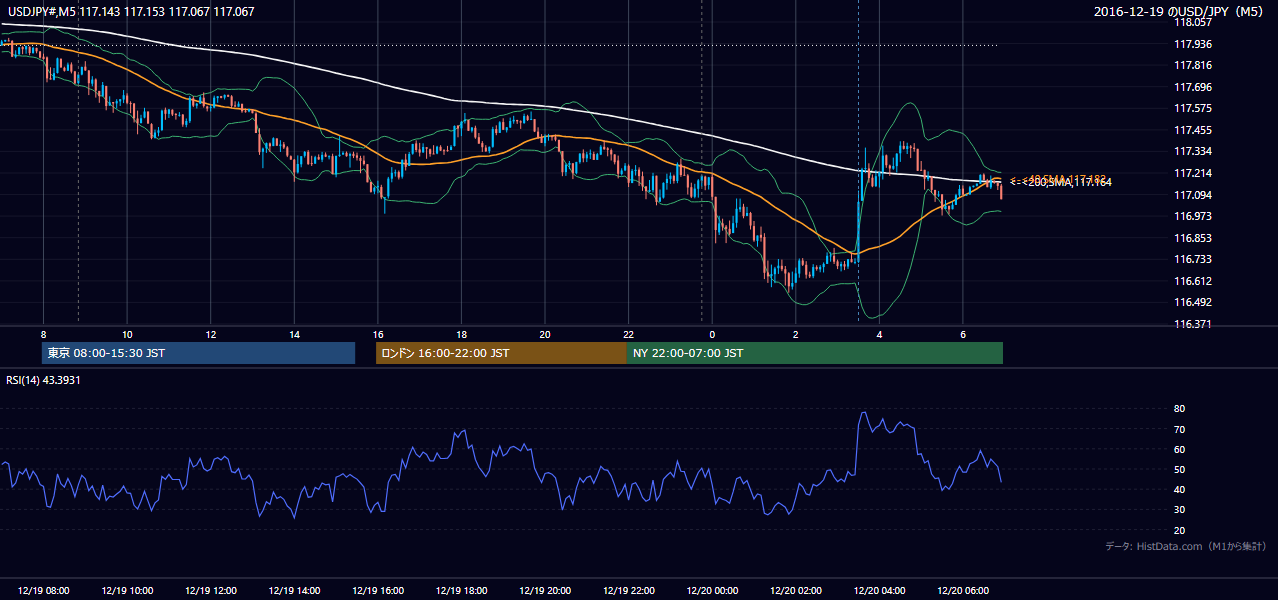
Task: Click the NY 22:00-07:00 JST session bar
Action: click(x=815, y=353)
